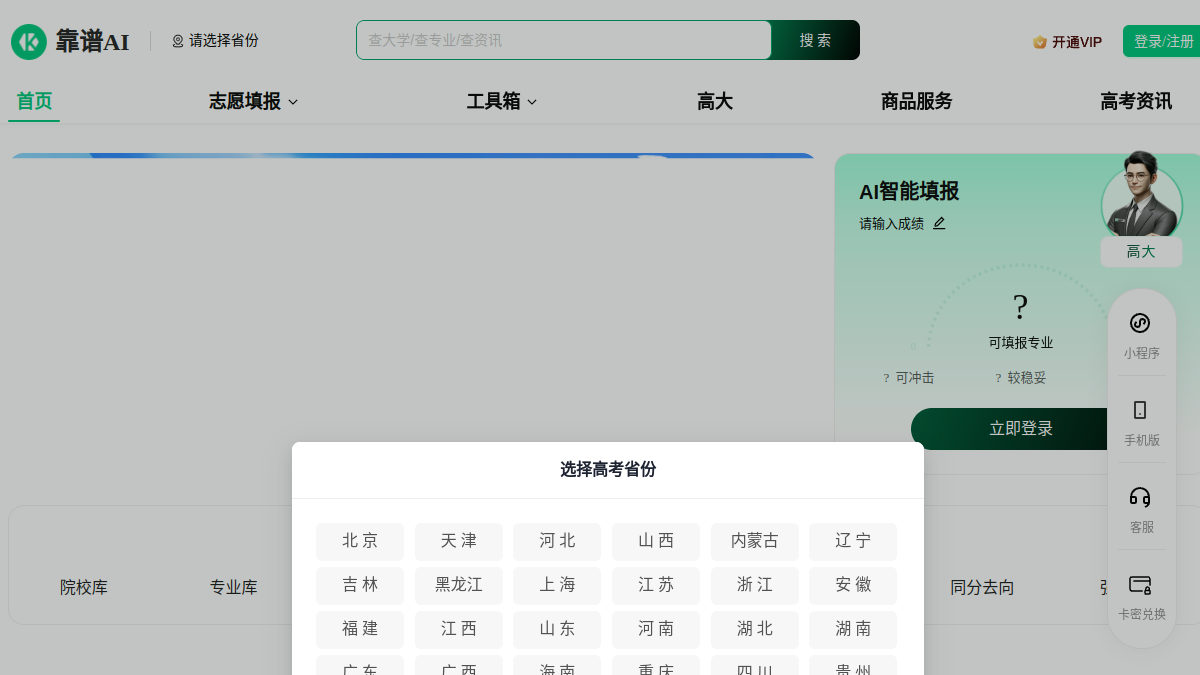This screenshot has width=1200, height=675.
Task: Click the 可冲击 question mark indicator
Action: coord(886,378)
